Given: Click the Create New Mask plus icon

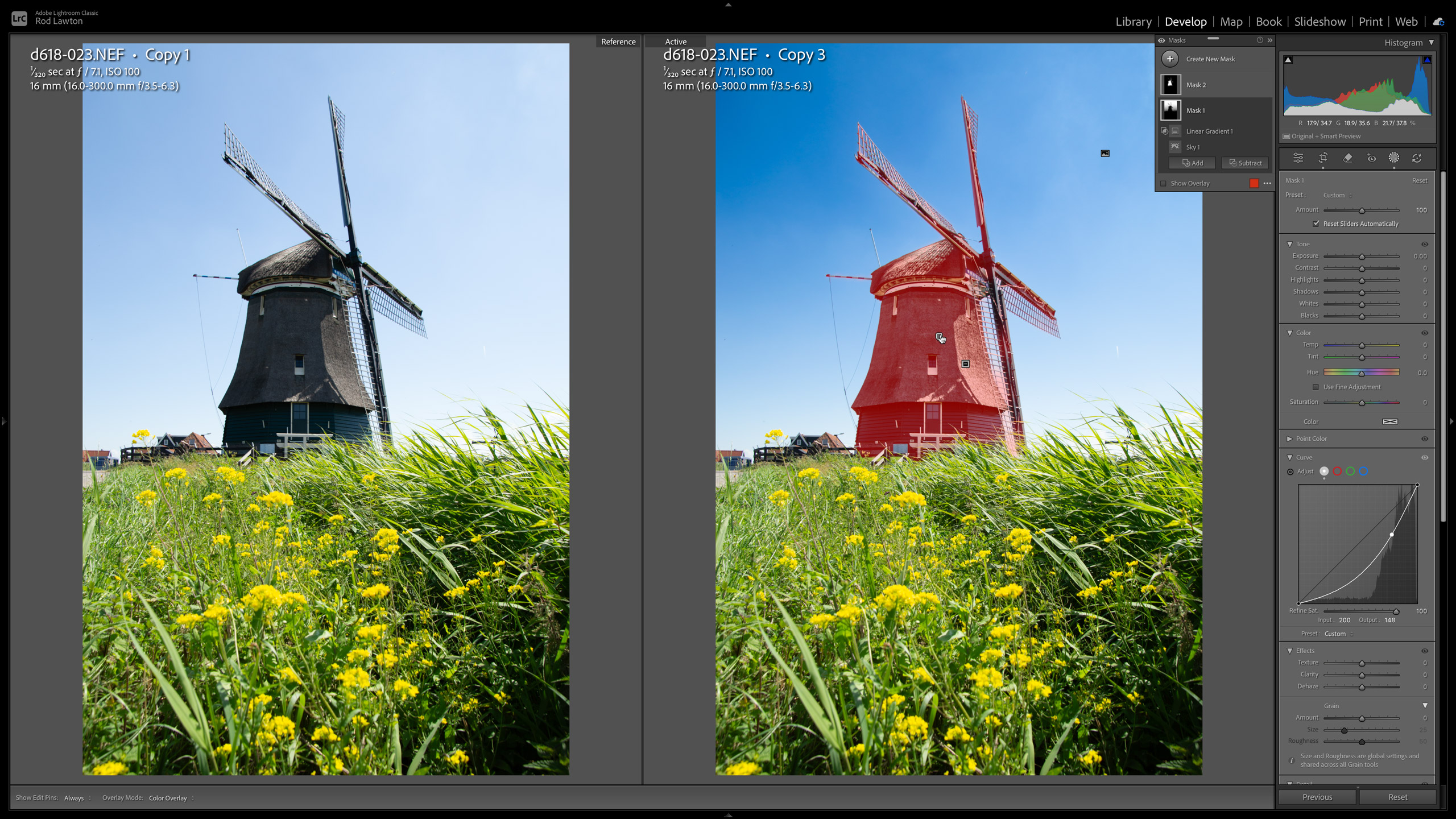Looking at the screenshot, I should pos(1170,59).
